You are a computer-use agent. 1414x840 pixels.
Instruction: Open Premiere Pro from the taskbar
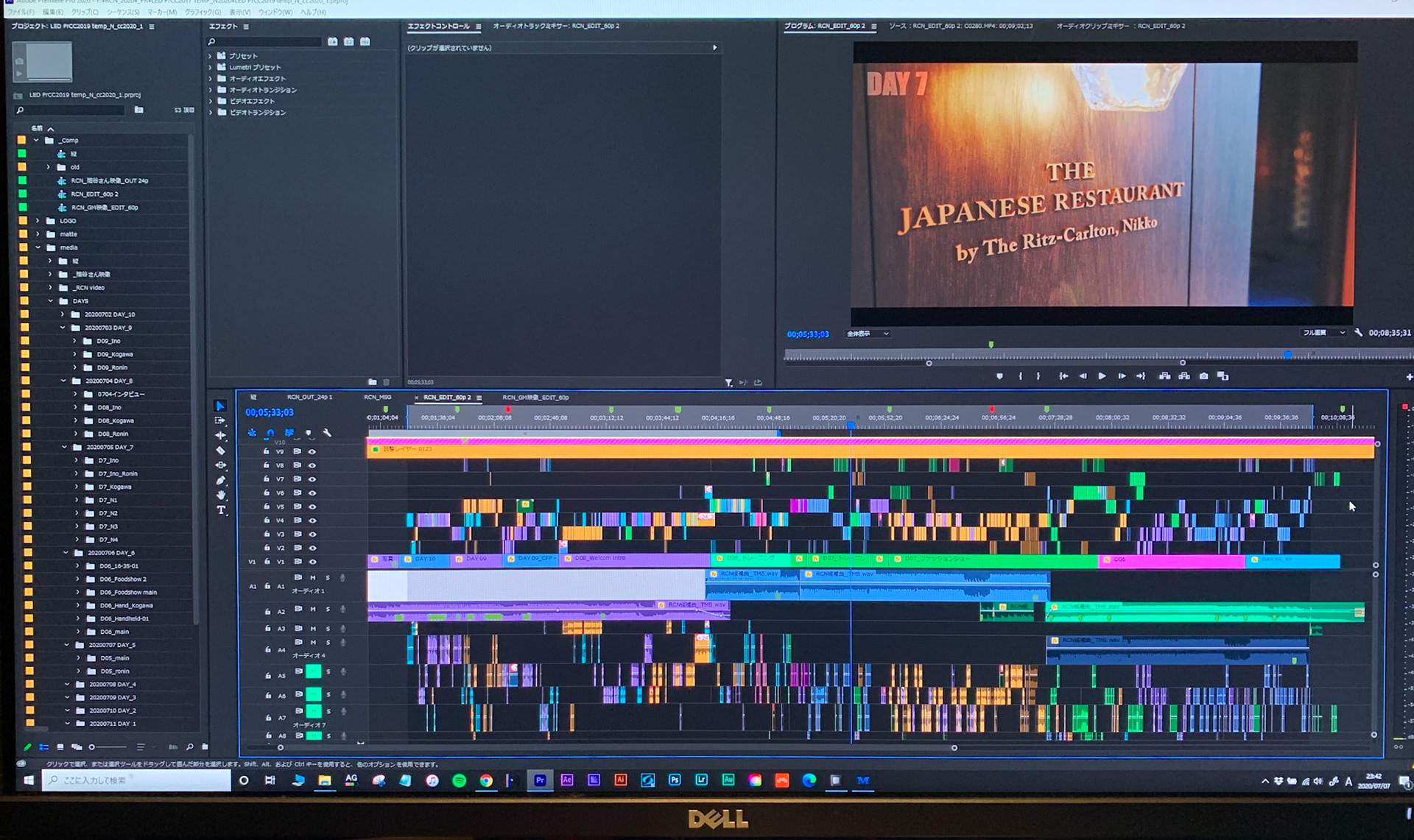[x=540, y=780]
